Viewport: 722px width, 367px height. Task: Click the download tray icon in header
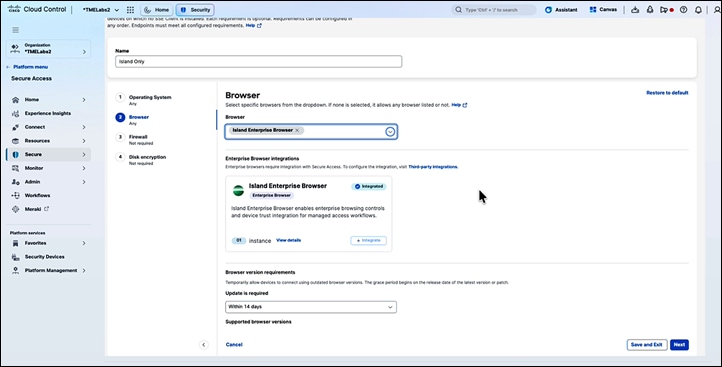(x=635, y=10)
